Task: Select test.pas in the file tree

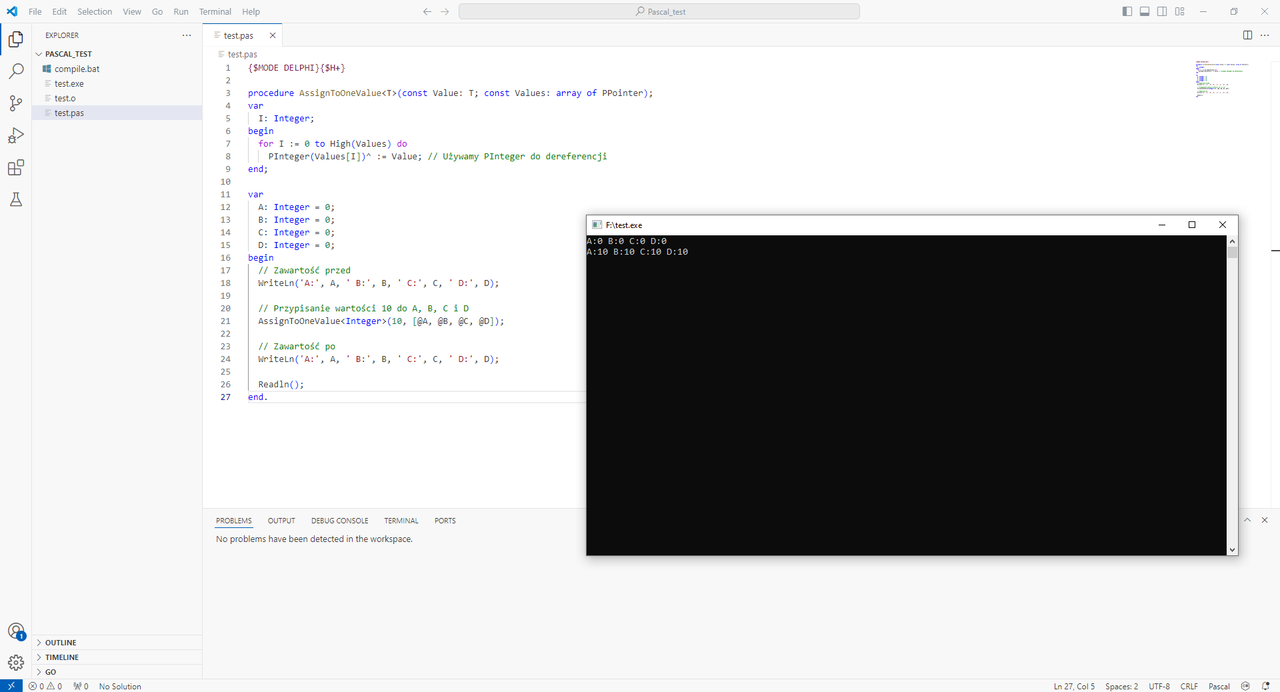Action: pyautogui.click(x=117, y=113)
